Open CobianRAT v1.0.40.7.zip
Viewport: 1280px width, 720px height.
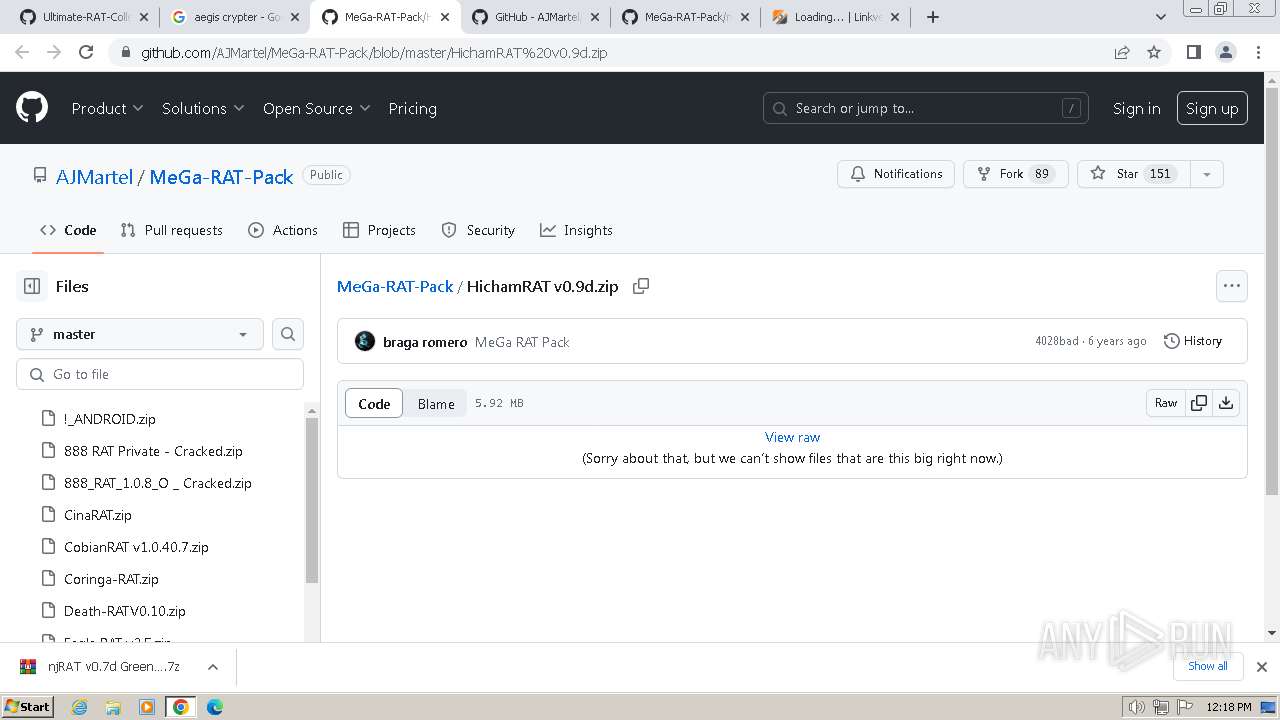[x=136, y=547]
